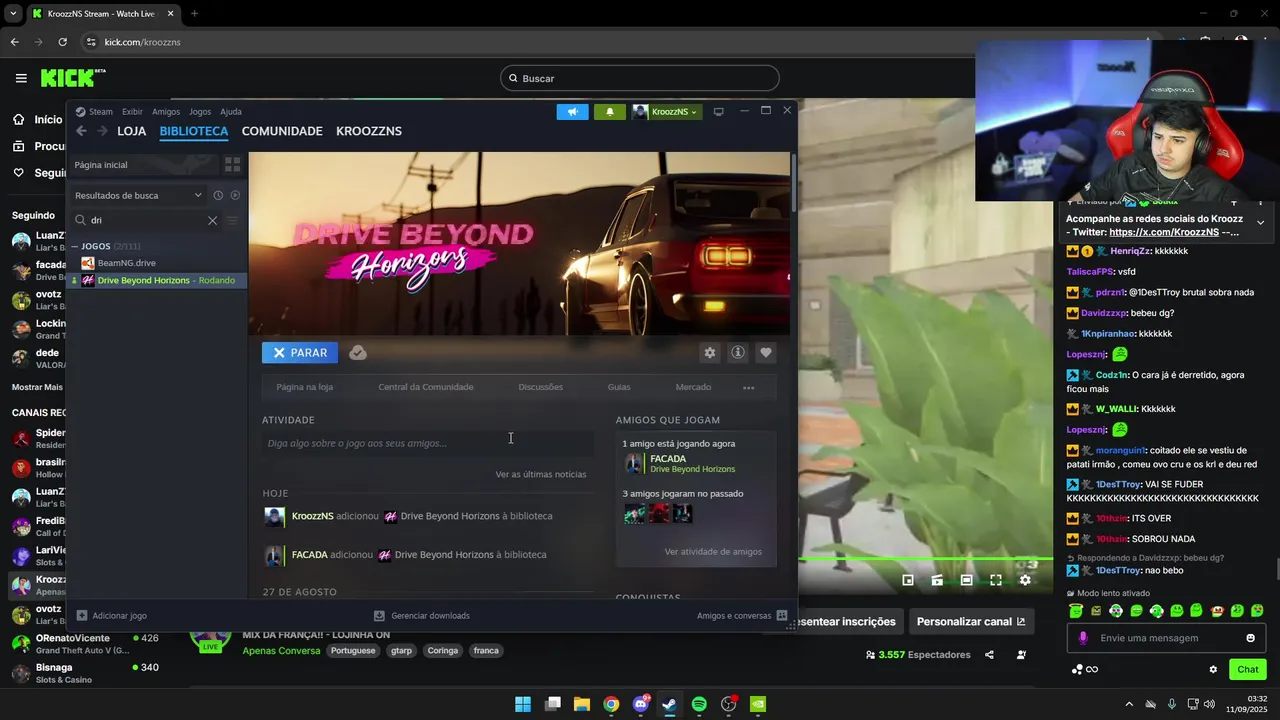Open Chrome from the taskbar
The height and width of the screenshot is (720, 1280).
click(x=611, y=704)
